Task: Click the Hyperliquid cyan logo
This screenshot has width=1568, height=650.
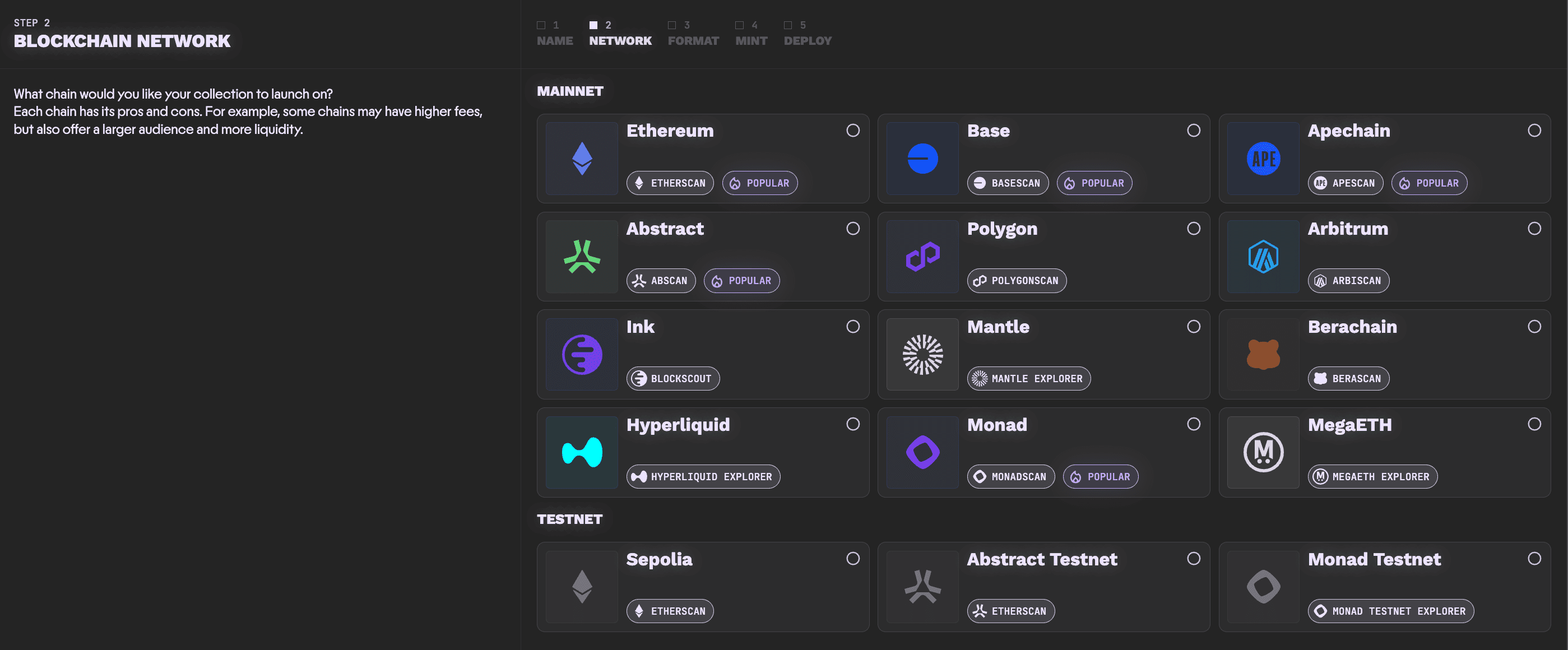Action: point(582,453)
